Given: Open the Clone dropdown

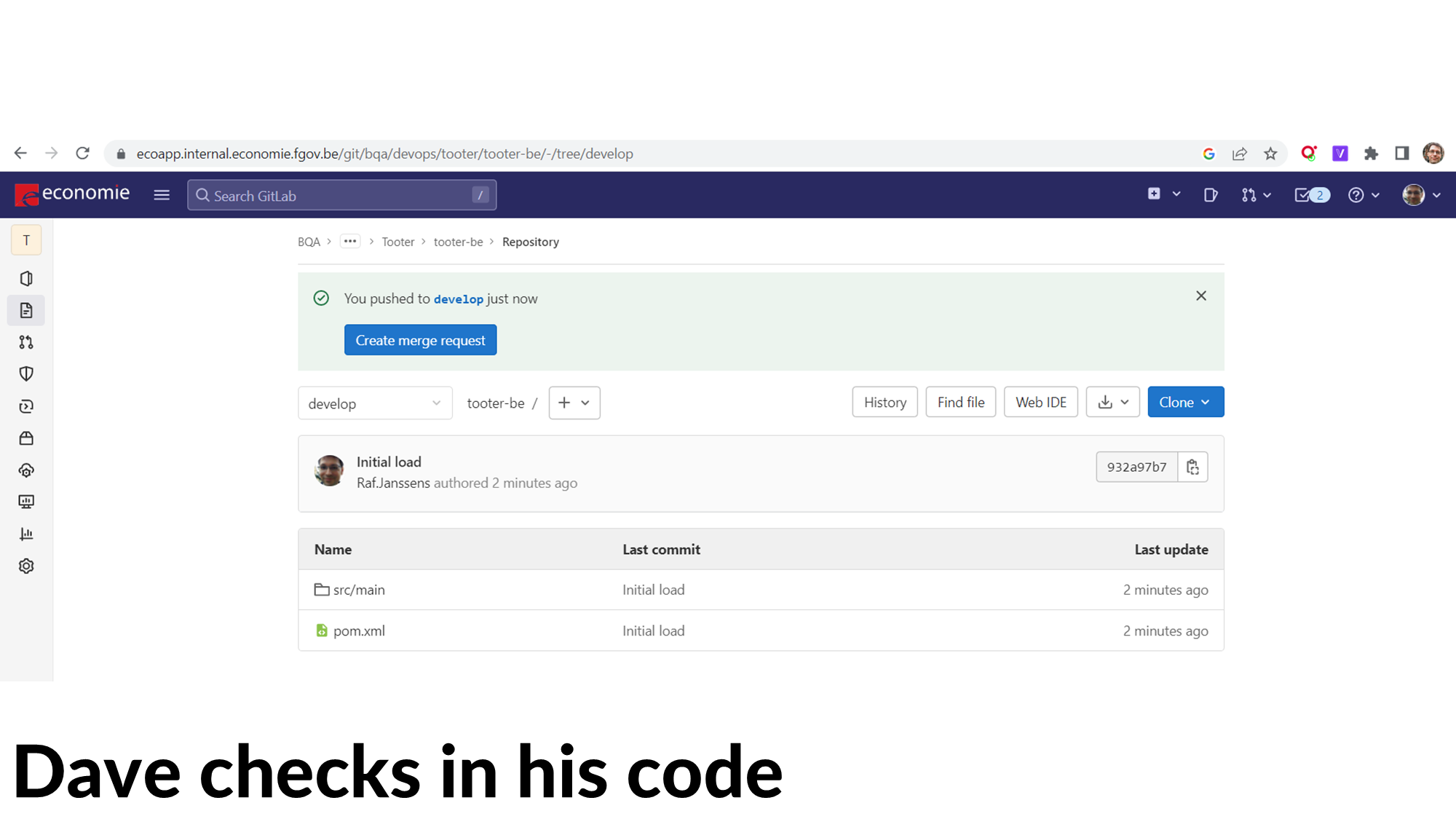Looking at the screenshot, I should pyautogui.click(x=1185, y=403).
